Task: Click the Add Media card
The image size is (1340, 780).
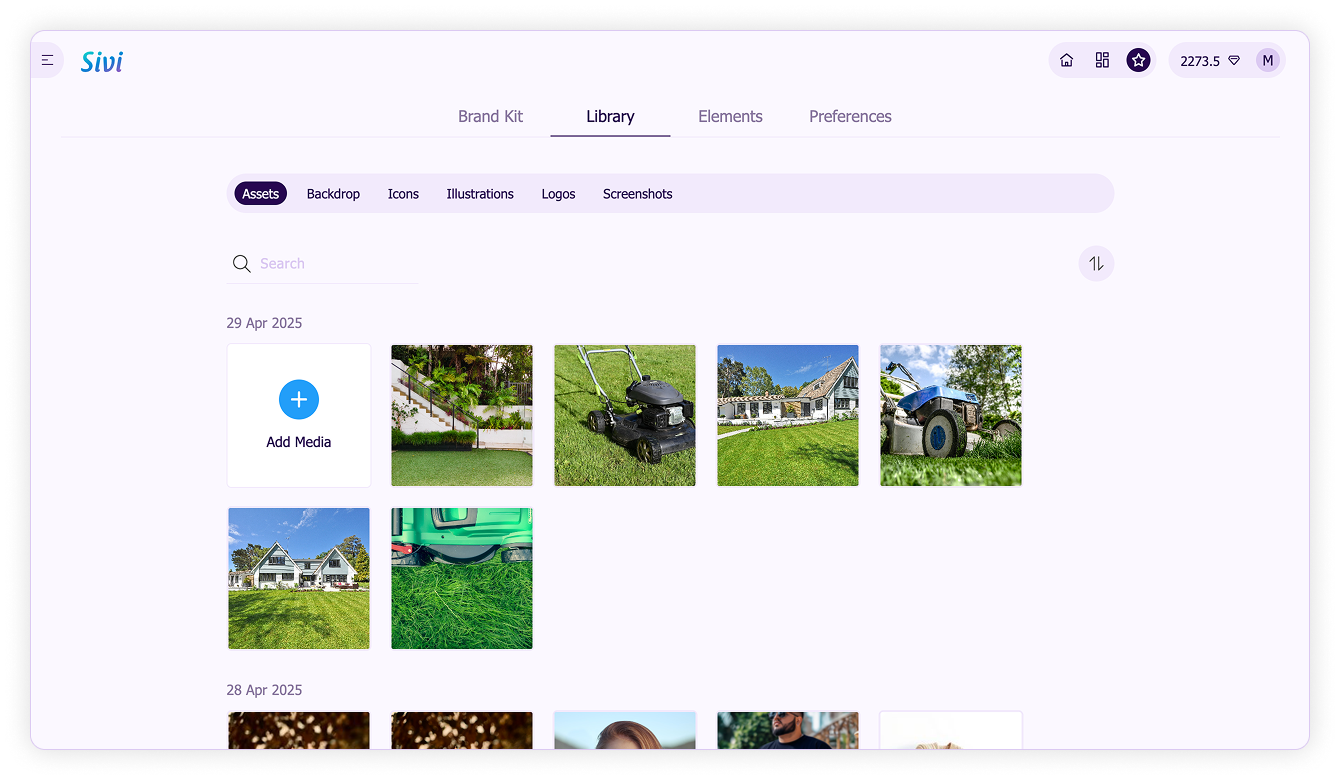Action: [299, 416]
